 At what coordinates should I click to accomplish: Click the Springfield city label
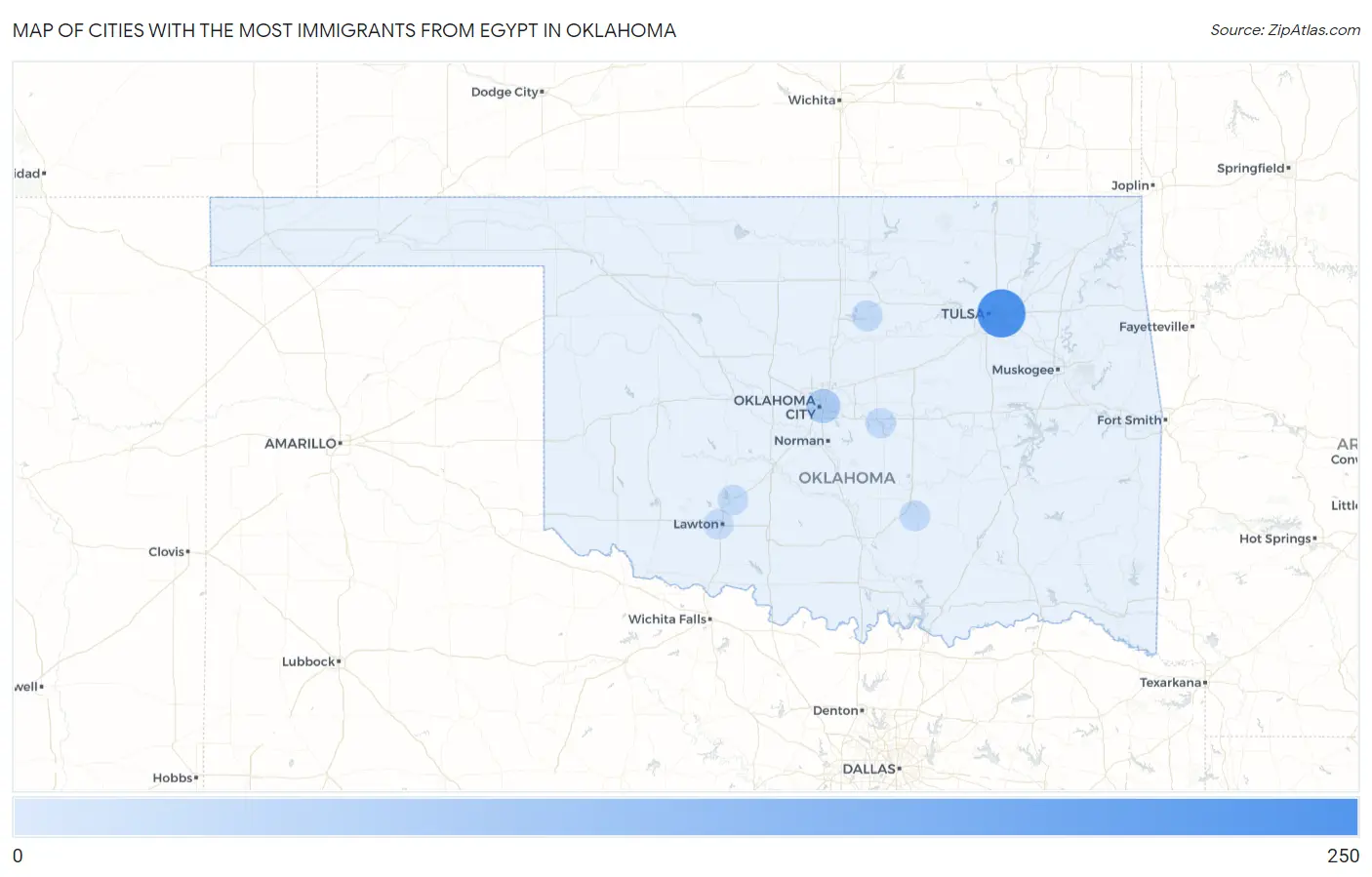click(1250, 168)
